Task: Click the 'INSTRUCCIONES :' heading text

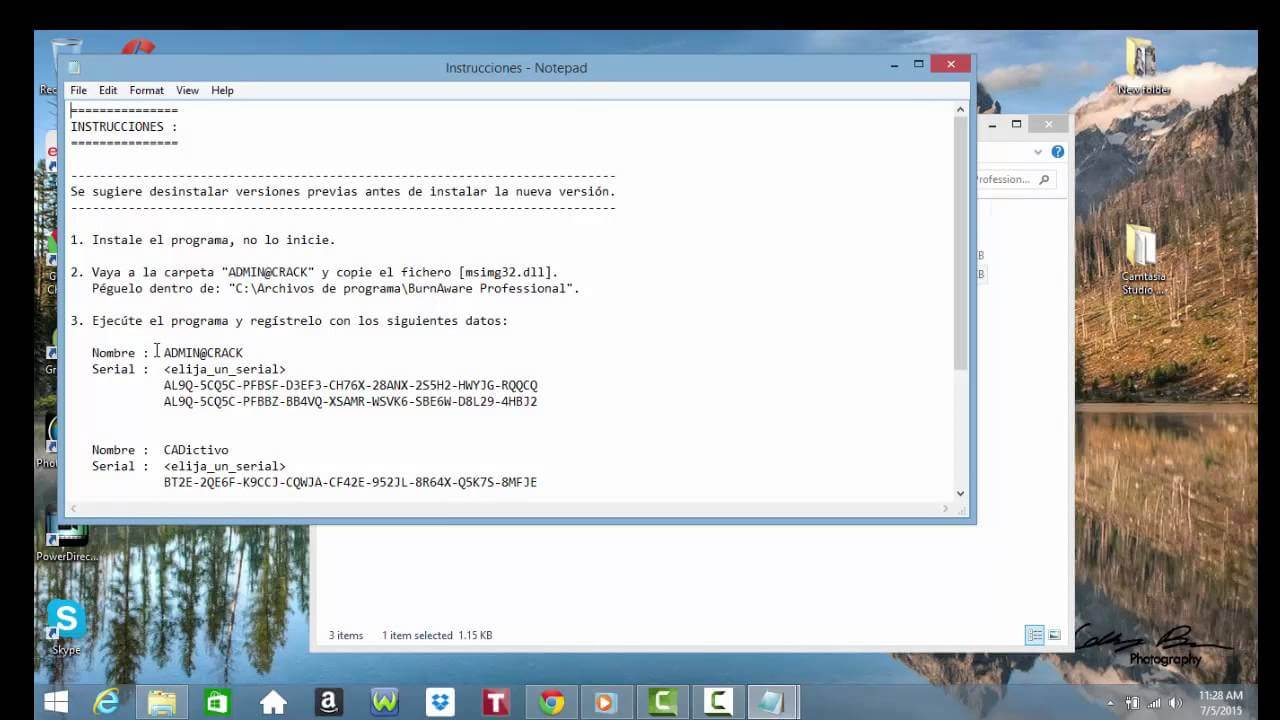Action: point(124,127)
